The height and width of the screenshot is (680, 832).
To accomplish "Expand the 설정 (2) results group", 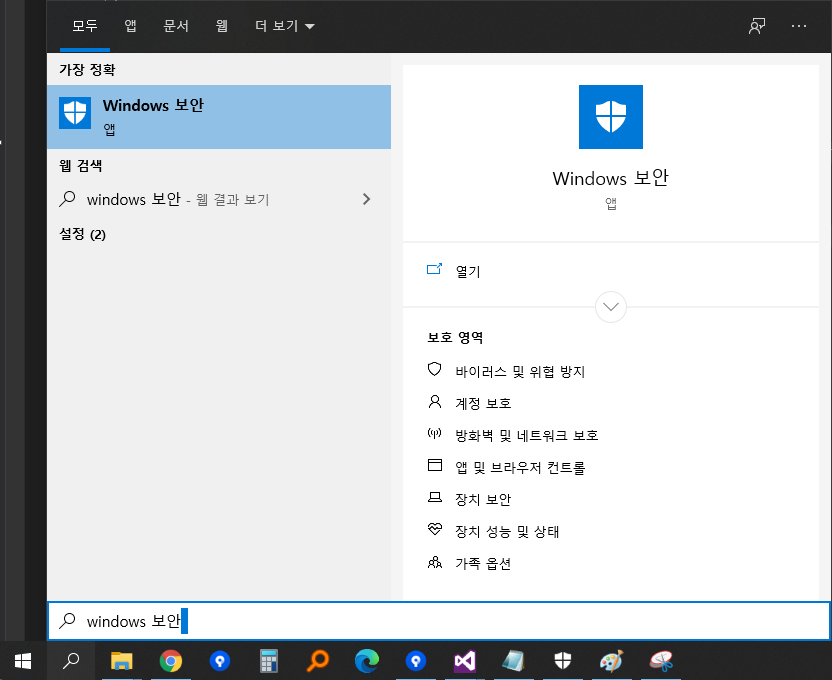I will tap(82, 234).
